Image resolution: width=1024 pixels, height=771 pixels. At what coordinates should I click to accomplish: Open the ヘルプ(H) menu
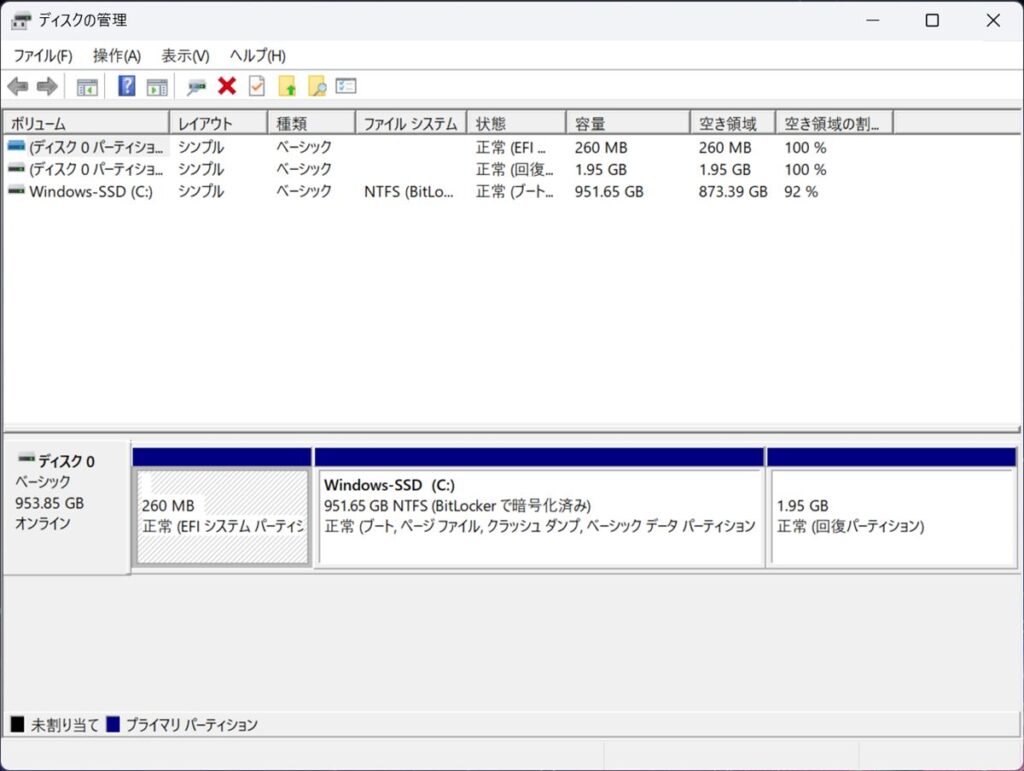[257, 56]
